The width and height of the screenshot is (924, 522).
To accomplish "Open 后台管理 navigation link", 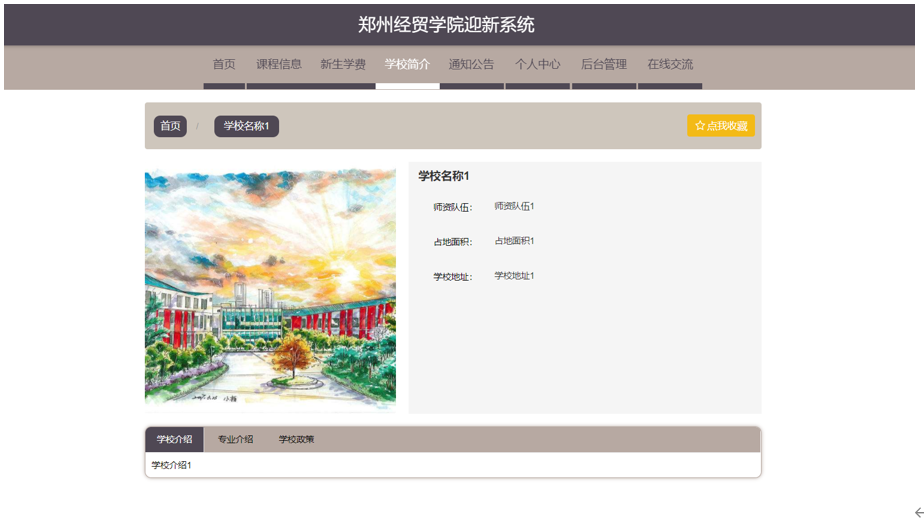I will (x=604, y=64).
